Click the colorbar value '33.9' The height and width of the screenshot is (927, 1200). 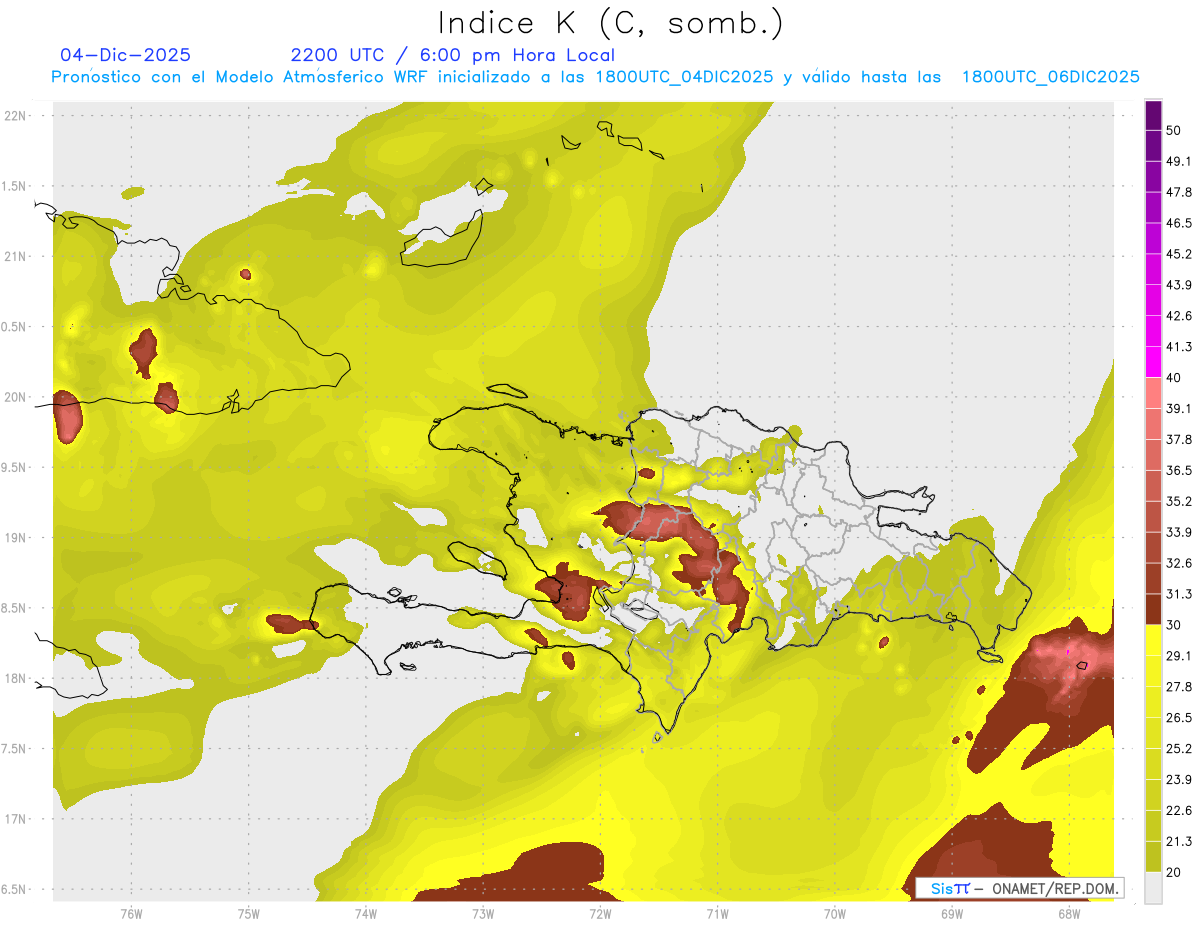point(1178,532)
